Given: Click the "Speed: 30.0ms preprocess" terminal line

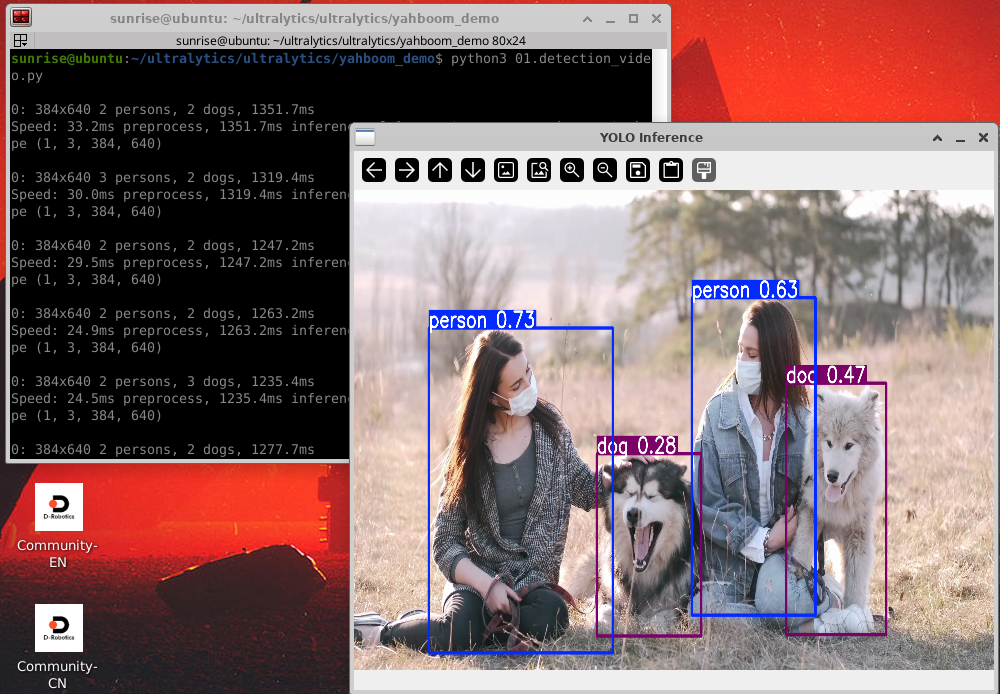Looking at the screenshot, I should click(x=180, y=195).
